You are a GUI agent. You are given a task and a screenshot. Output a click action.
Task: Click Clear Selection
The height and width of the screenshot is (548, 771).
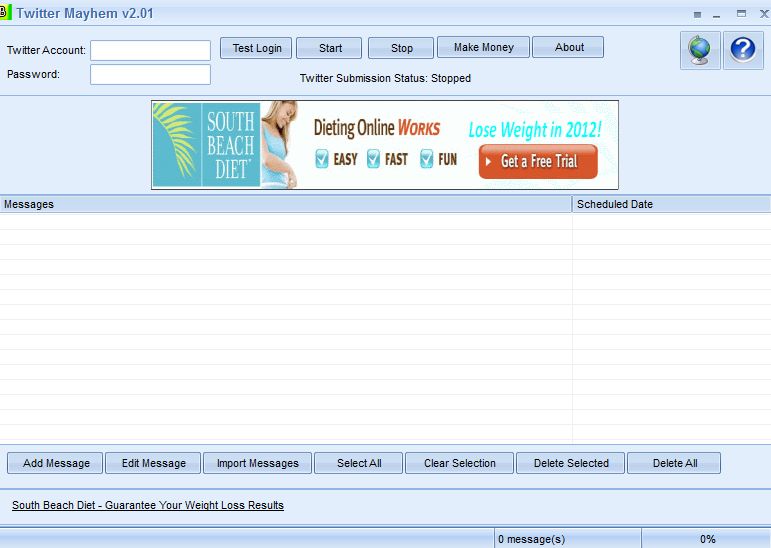[459, 463]
